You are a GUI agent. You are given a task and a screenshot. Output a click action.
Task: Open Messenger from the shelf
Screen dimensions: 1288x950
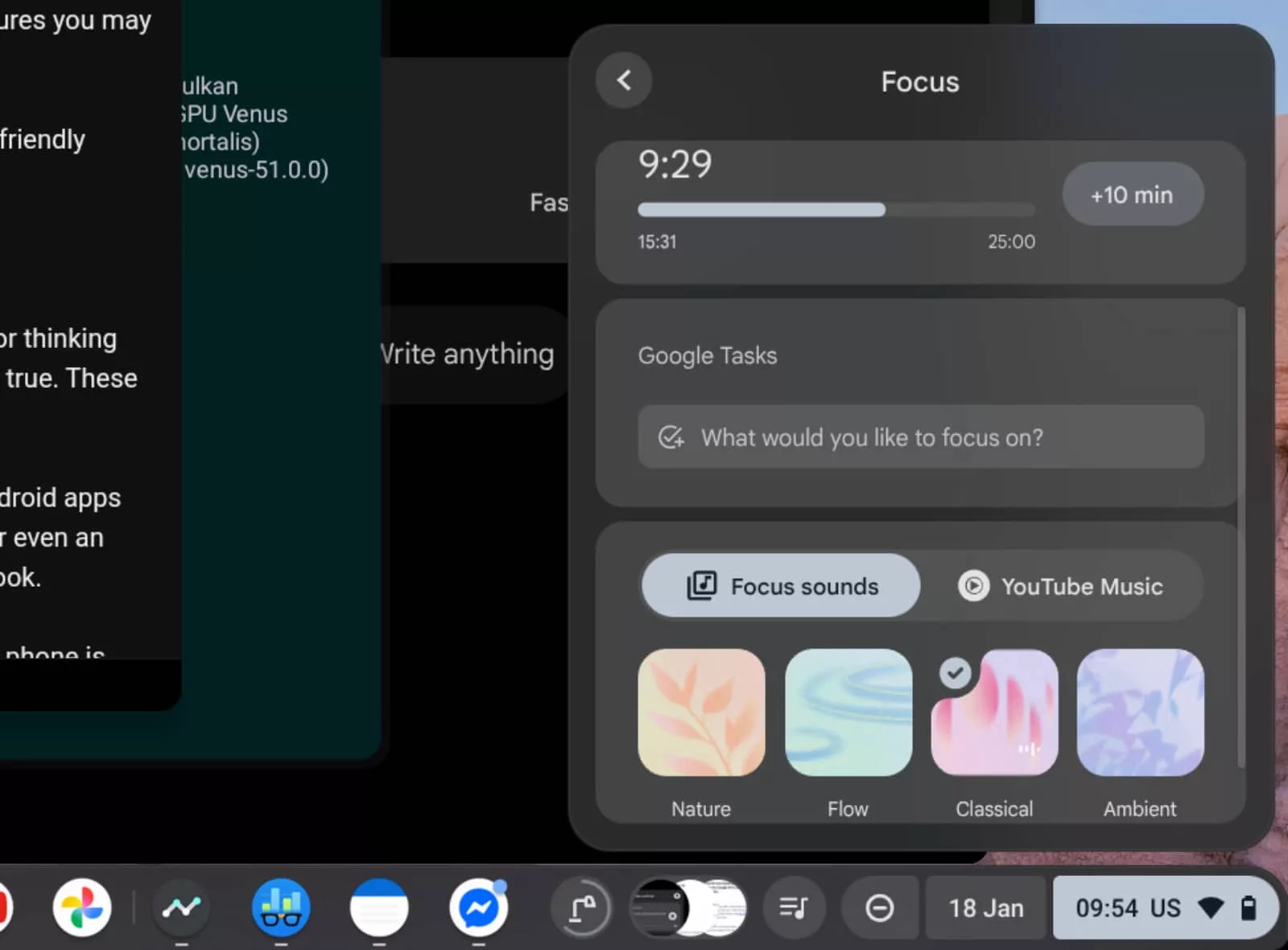click(478, 908)
